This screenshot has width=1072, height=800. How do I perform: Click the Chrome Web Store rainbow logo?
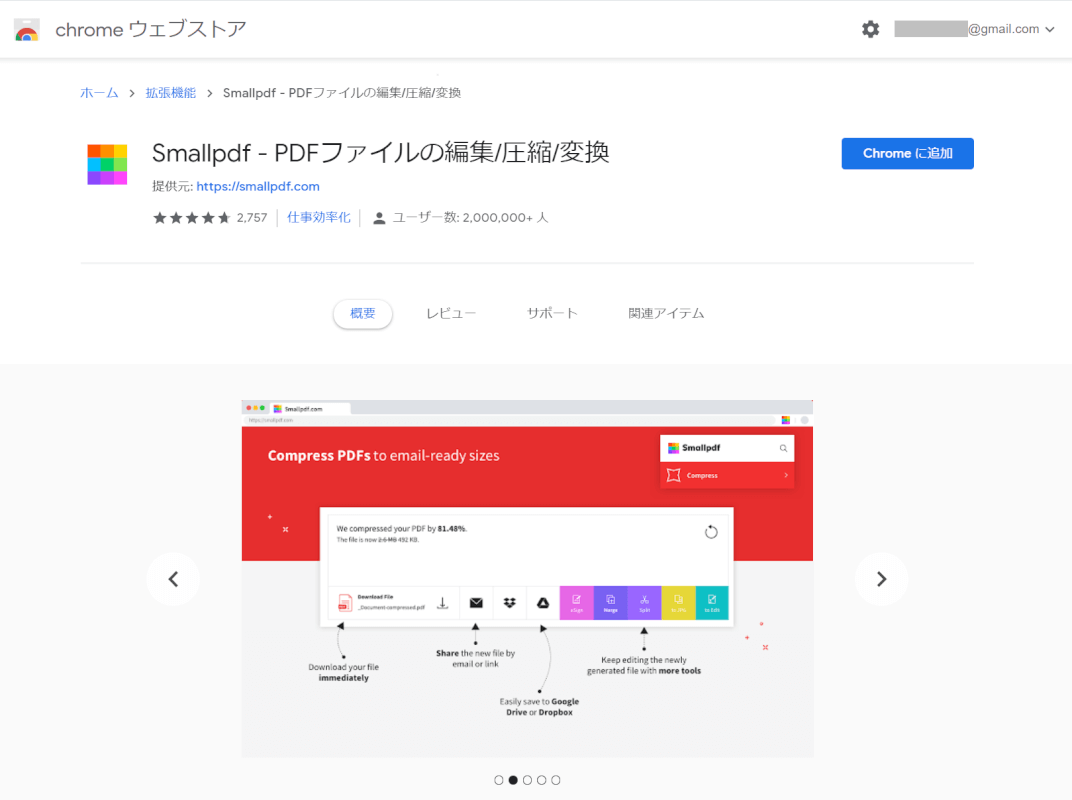coord(27,30)
